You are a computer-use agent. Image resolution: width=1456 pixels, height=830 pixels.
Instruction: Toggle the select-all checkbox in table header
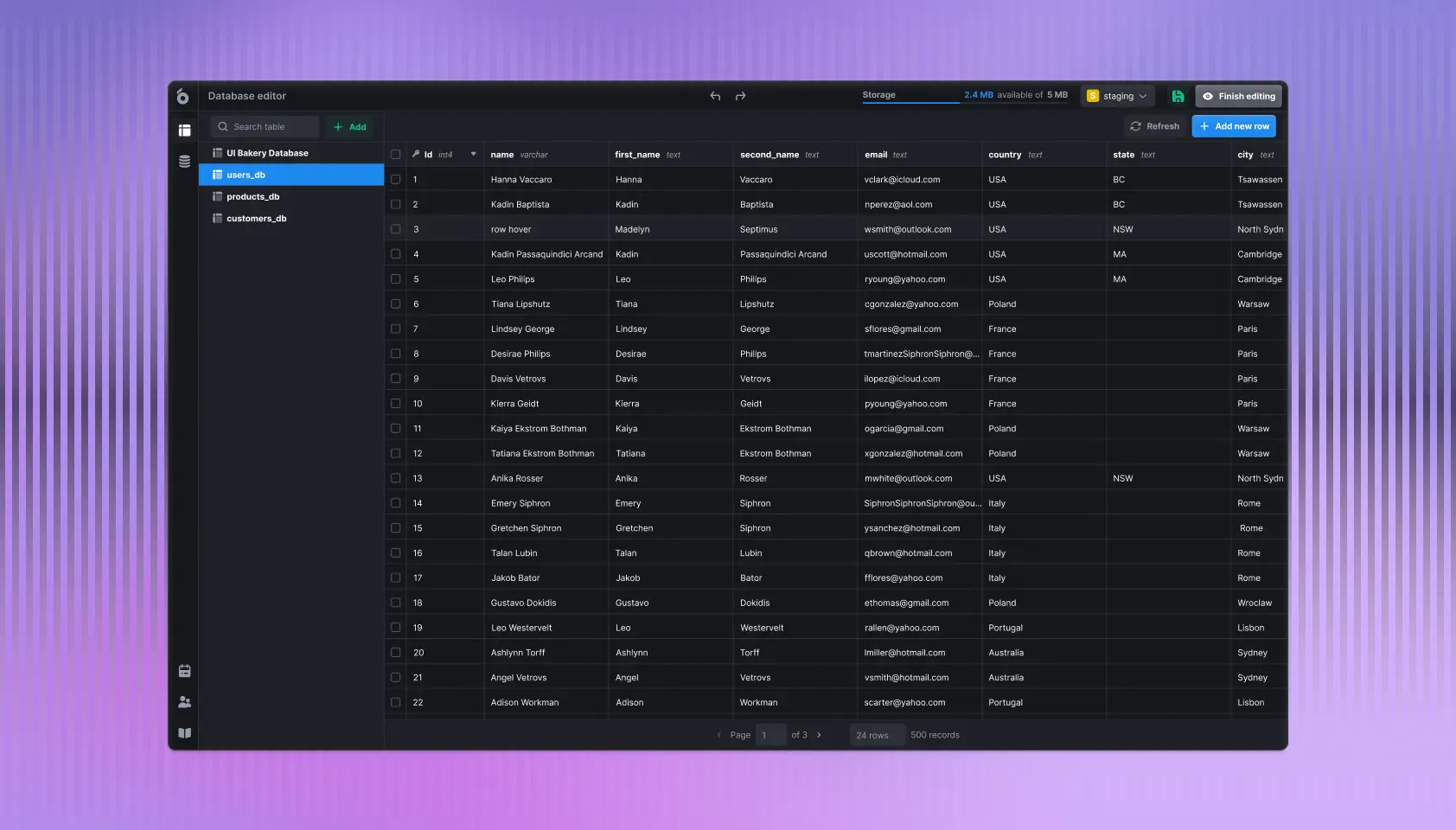coord(396,154)
